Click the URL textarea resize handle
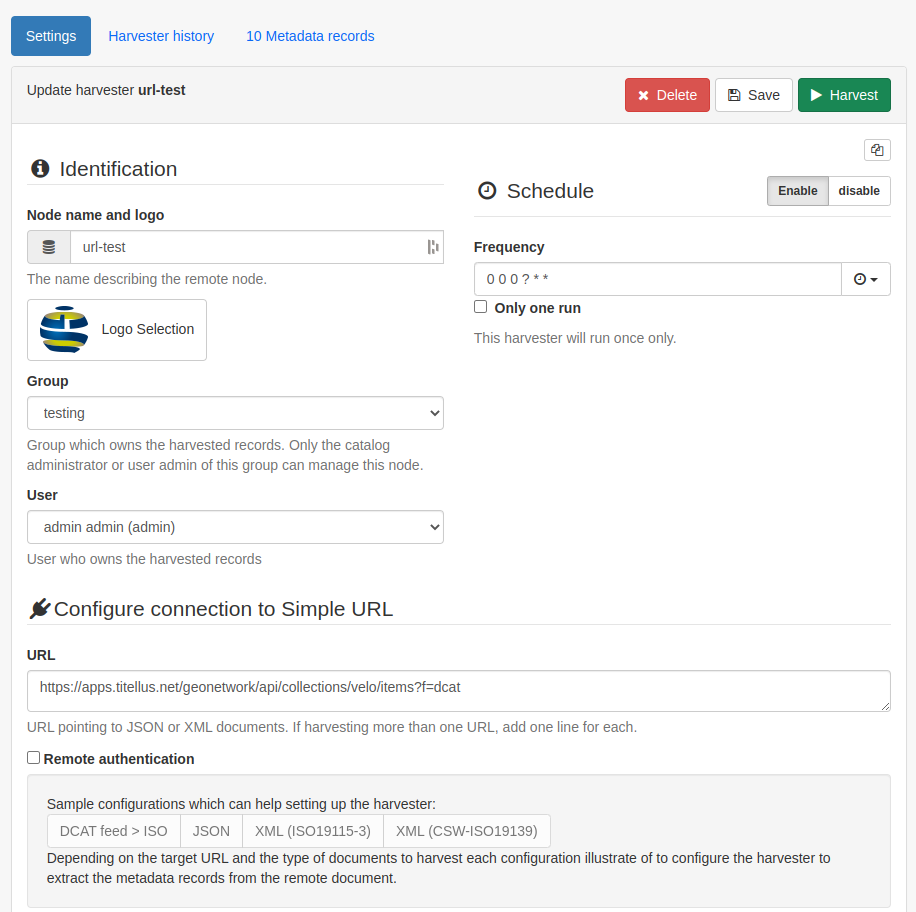Screen dimensions: 916x912 [x=885, y=706]
